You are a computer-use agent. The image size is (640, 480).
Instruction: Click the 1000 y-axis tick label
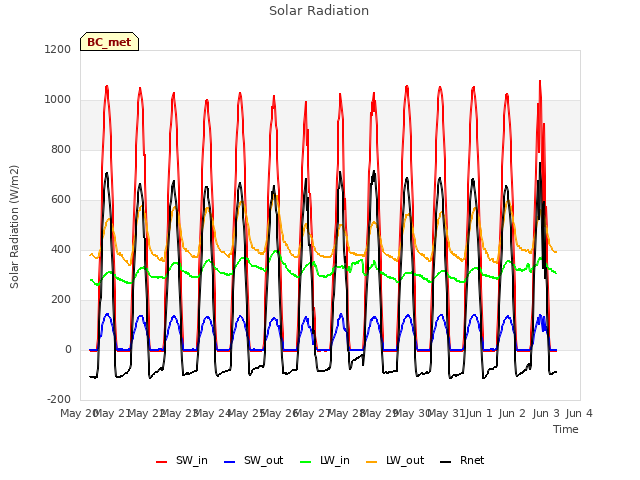tap(58, 100)
